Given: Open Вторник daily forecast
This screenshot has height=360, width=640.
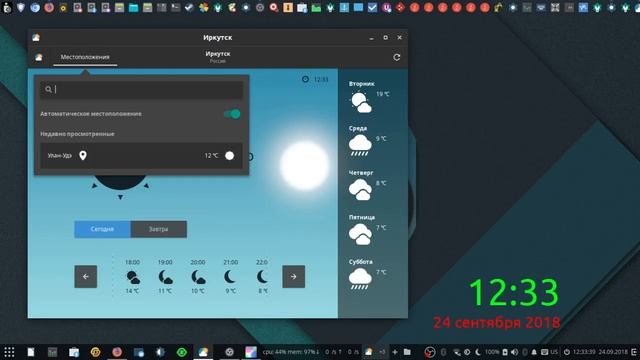Looking at the screenshot, I should click(369, 97).
